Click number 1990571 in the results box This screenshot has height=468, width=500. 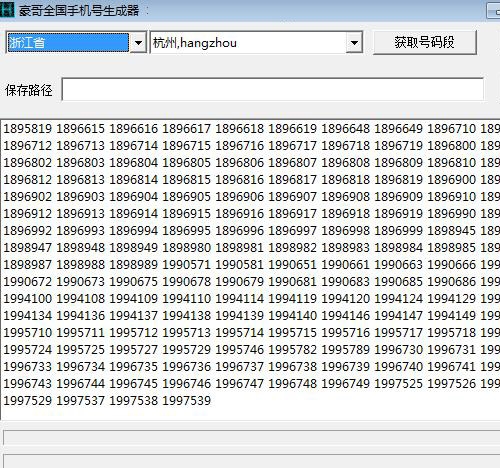tap(186, 265)
